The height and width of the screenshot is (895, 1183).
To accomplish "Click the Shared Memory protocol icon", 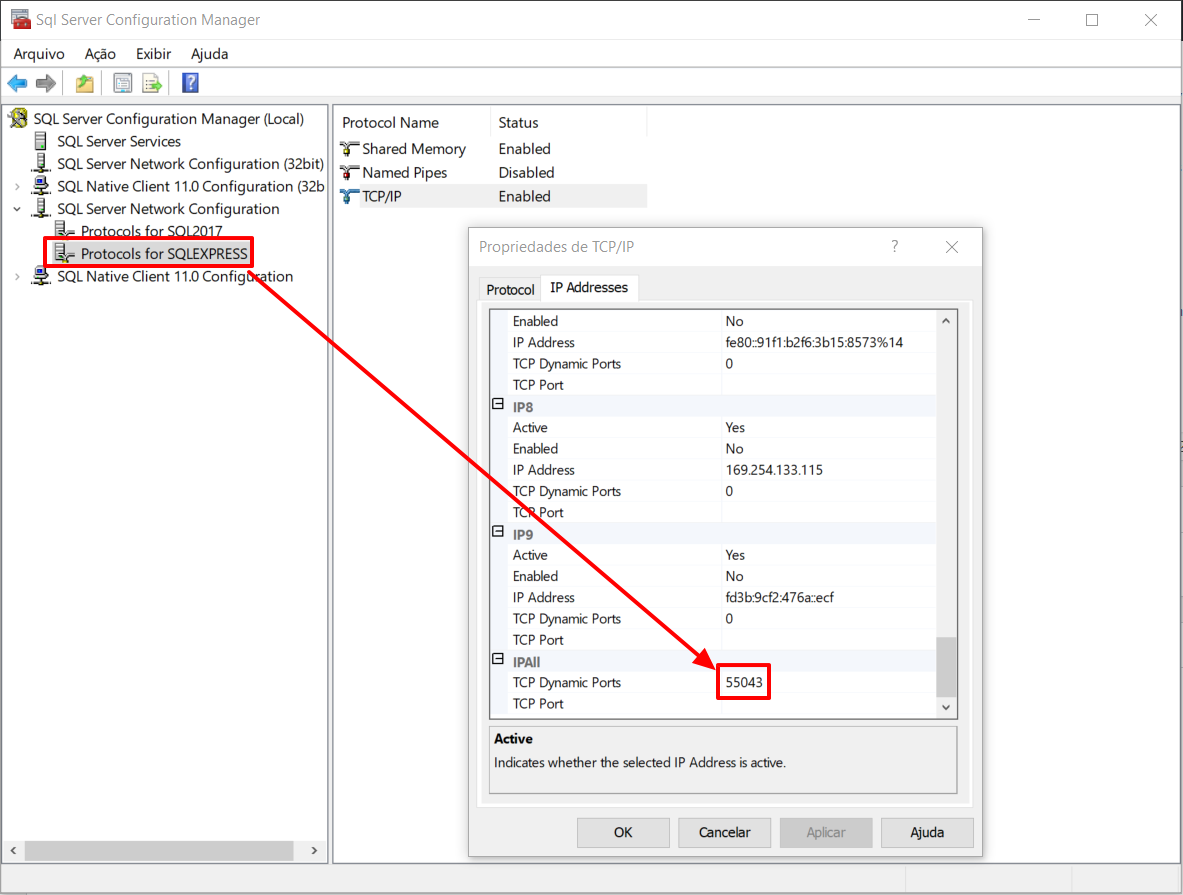I will pyautogui.click(x=349, y=149).
